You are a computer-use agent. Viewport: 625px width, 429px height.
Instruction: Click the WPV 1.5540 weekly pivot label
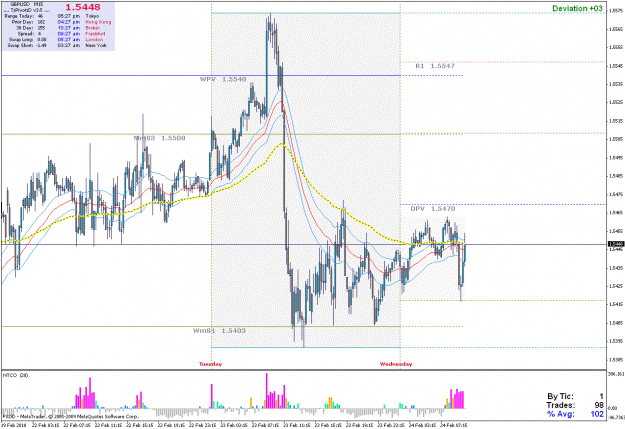[223, 79]
